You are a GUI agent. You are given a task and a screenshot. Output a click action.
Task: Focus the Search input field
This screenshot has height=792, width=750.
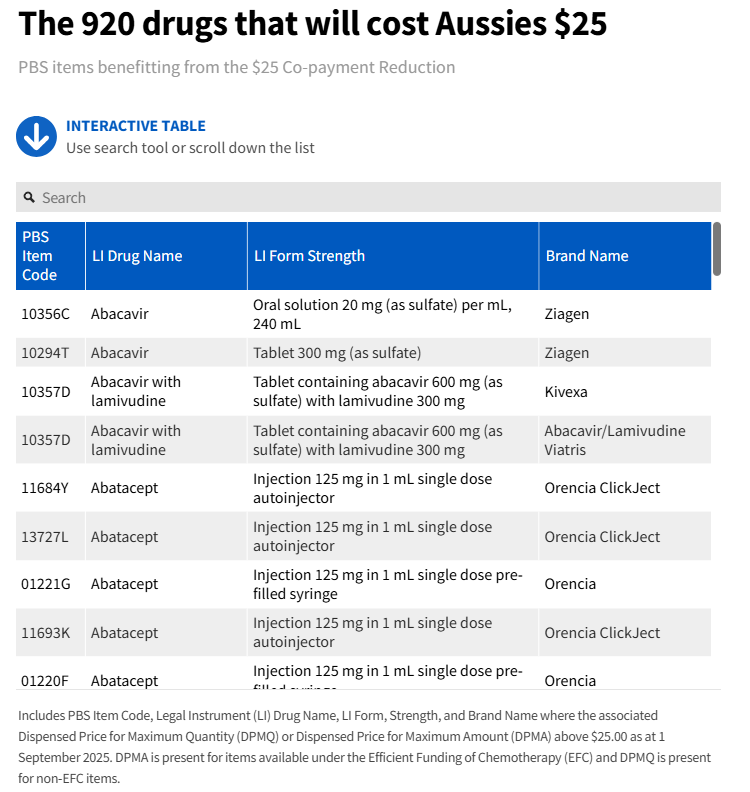pos(368,197)
